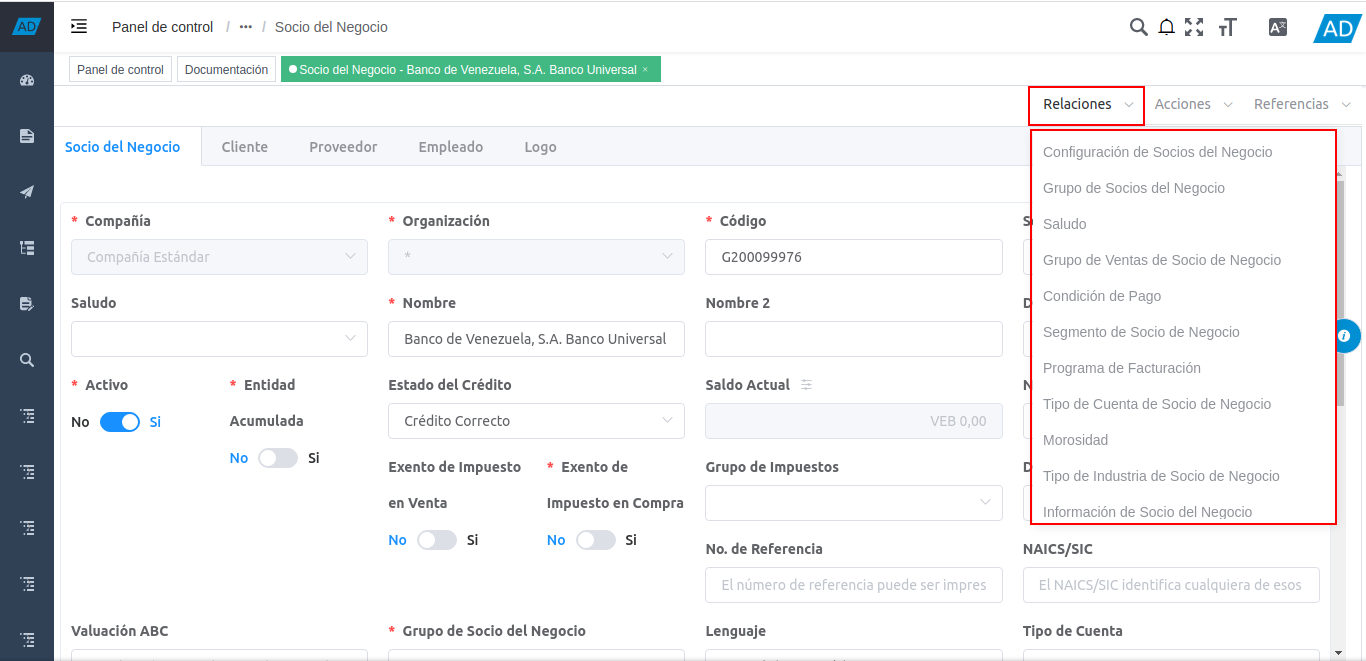Click the Documentación button

pos(227,70)
